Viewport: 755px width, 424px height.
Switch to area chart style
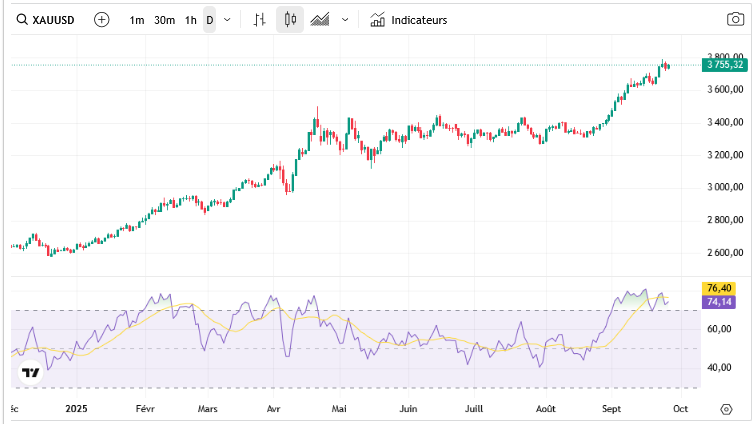click(321, 20)
